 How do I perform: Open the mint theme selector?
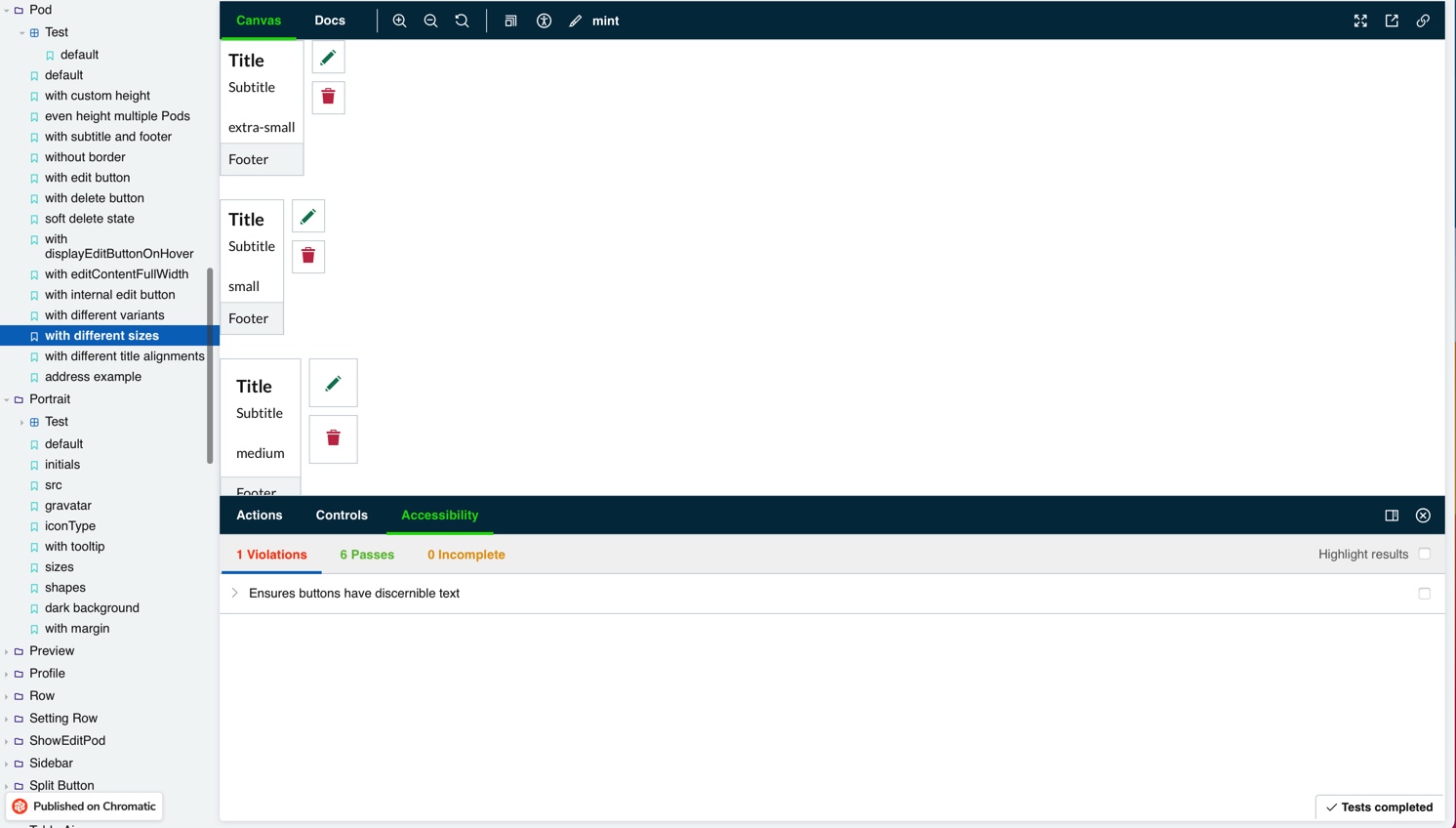594,21
